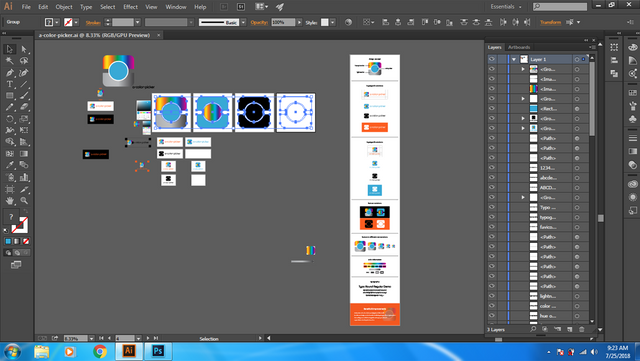Go to the next artboard

pyautogui.click(x=148, y=338)
